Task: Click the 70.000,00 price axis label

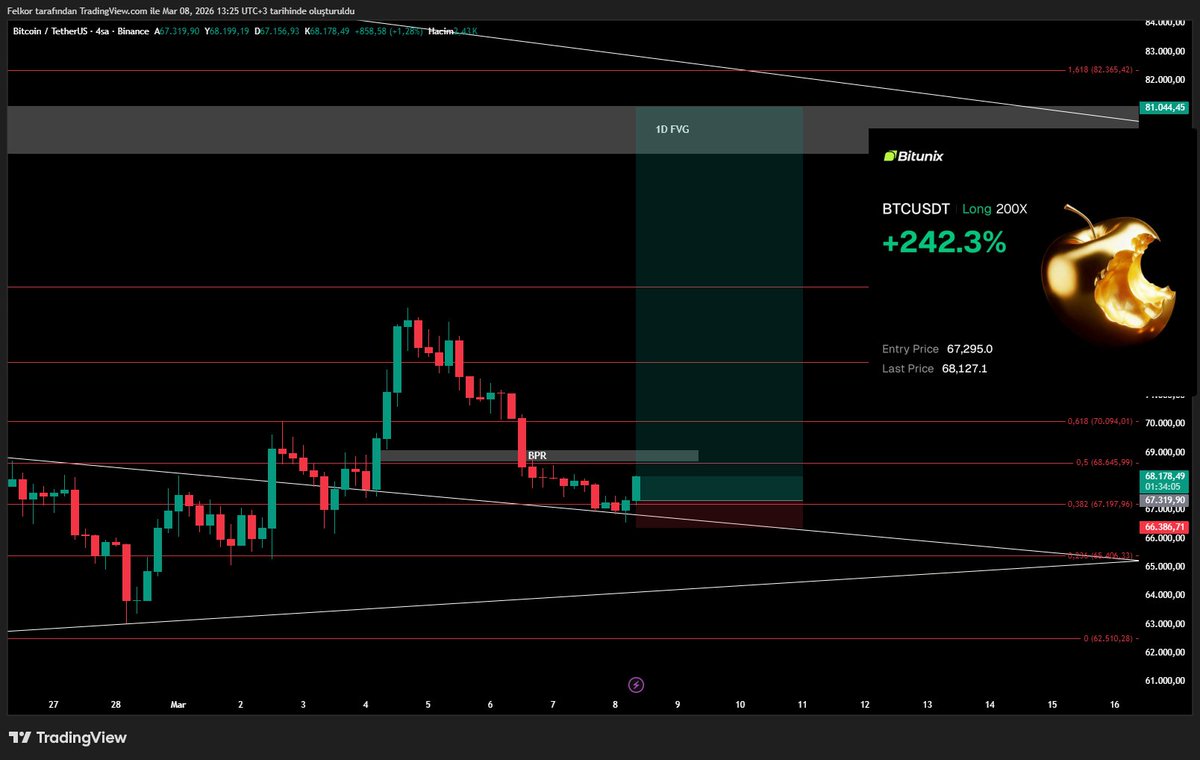Action: point(1165,423)
